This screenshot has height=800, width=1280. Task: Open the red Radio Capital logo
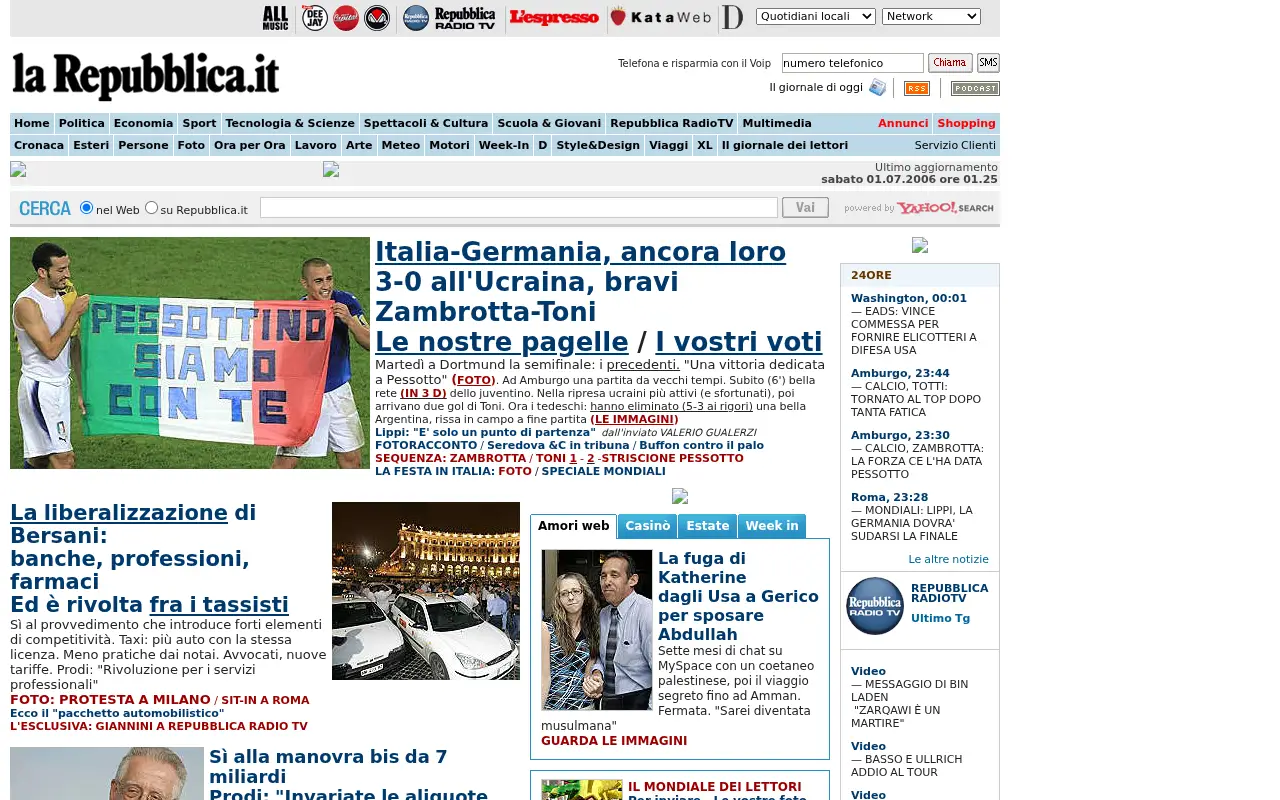tap(346, 18)
